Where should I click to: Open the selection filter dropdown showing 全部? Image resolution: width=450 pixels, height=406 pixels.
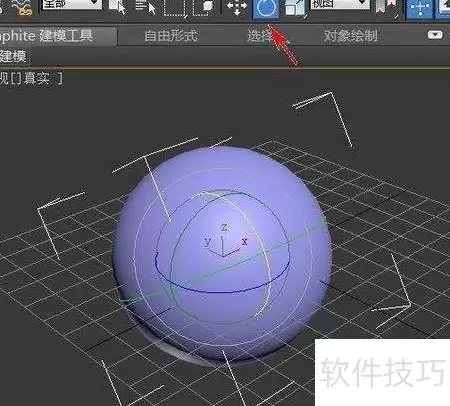[x=71, y=6]
